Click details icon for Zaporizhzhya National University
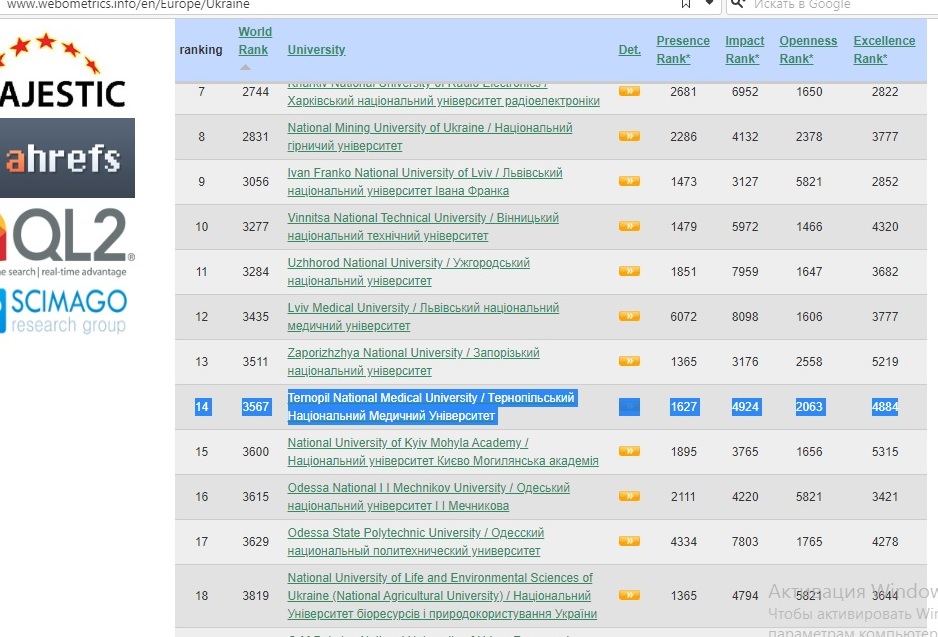 point(629,361)
